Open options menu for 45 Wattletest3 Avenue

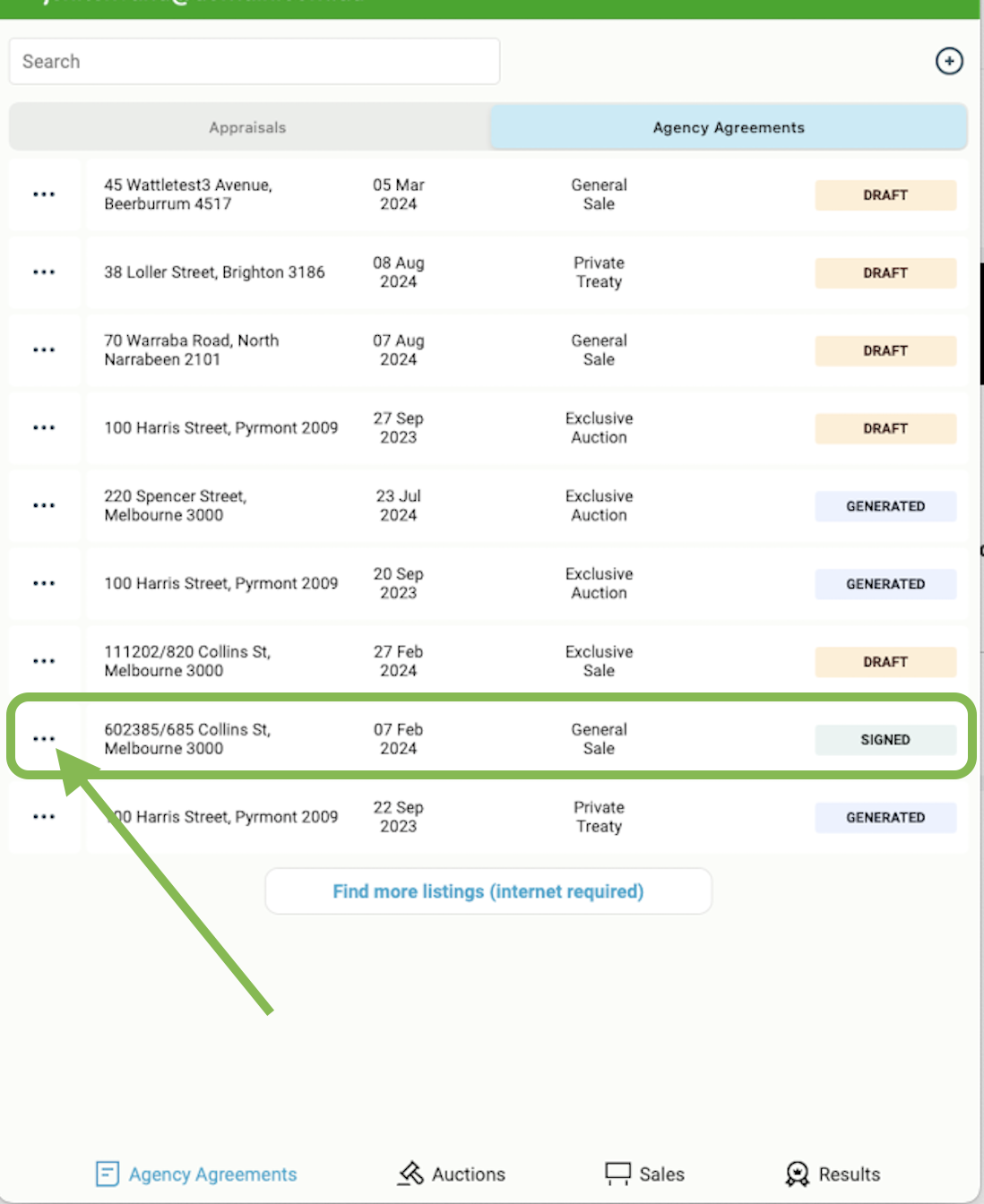click(44, 194)
